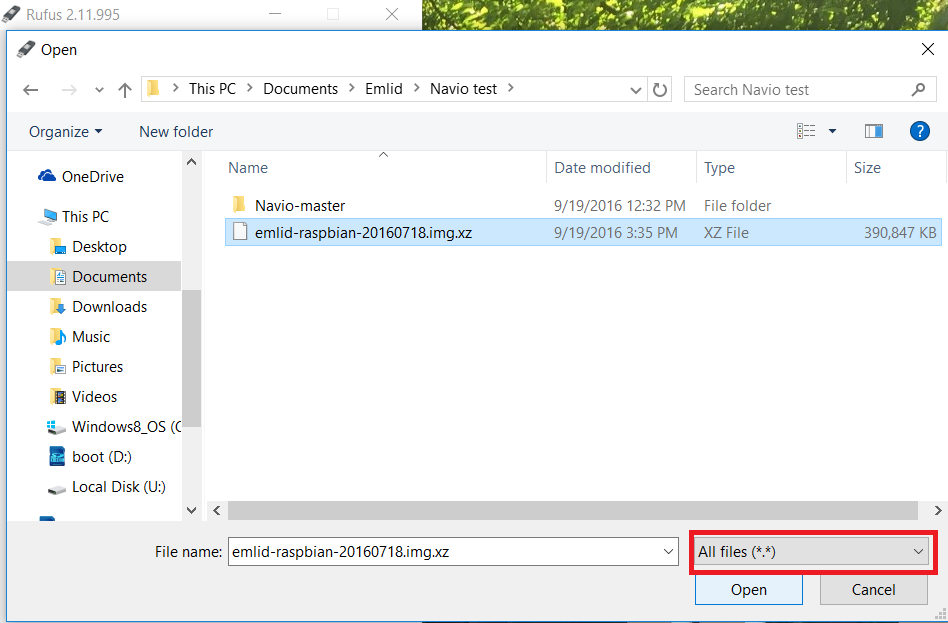Click the 9/19/2016 12:32 PM date cell
Viewport: 948px width, 623px height.
pos(620,206)
